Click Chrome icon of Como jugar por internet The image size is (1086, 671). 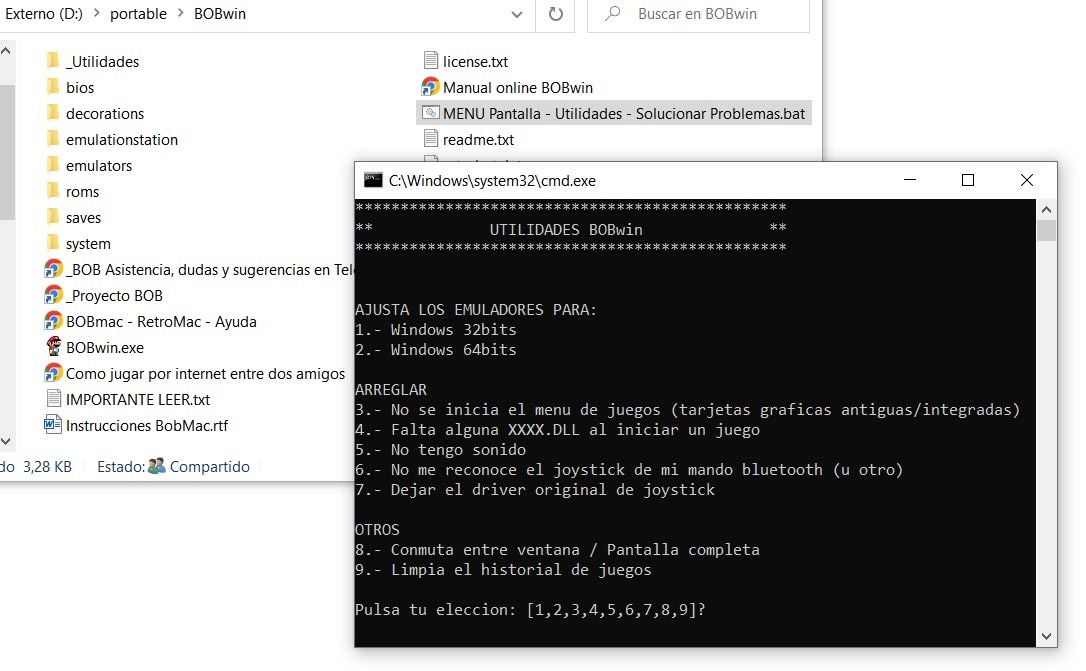pos(53,373)
